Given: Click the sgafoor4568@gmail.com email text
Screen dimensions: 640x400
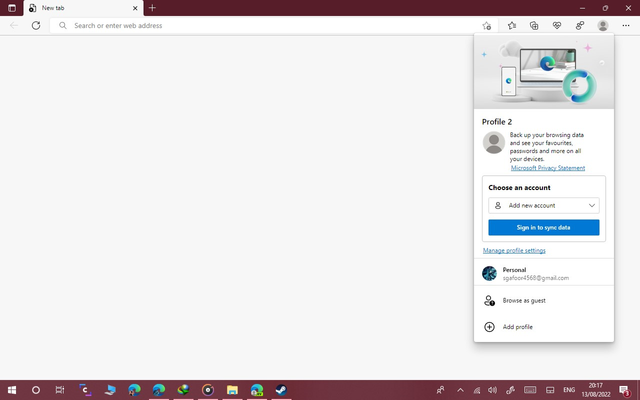Looking at the screenshot, I should click(536, 278).
